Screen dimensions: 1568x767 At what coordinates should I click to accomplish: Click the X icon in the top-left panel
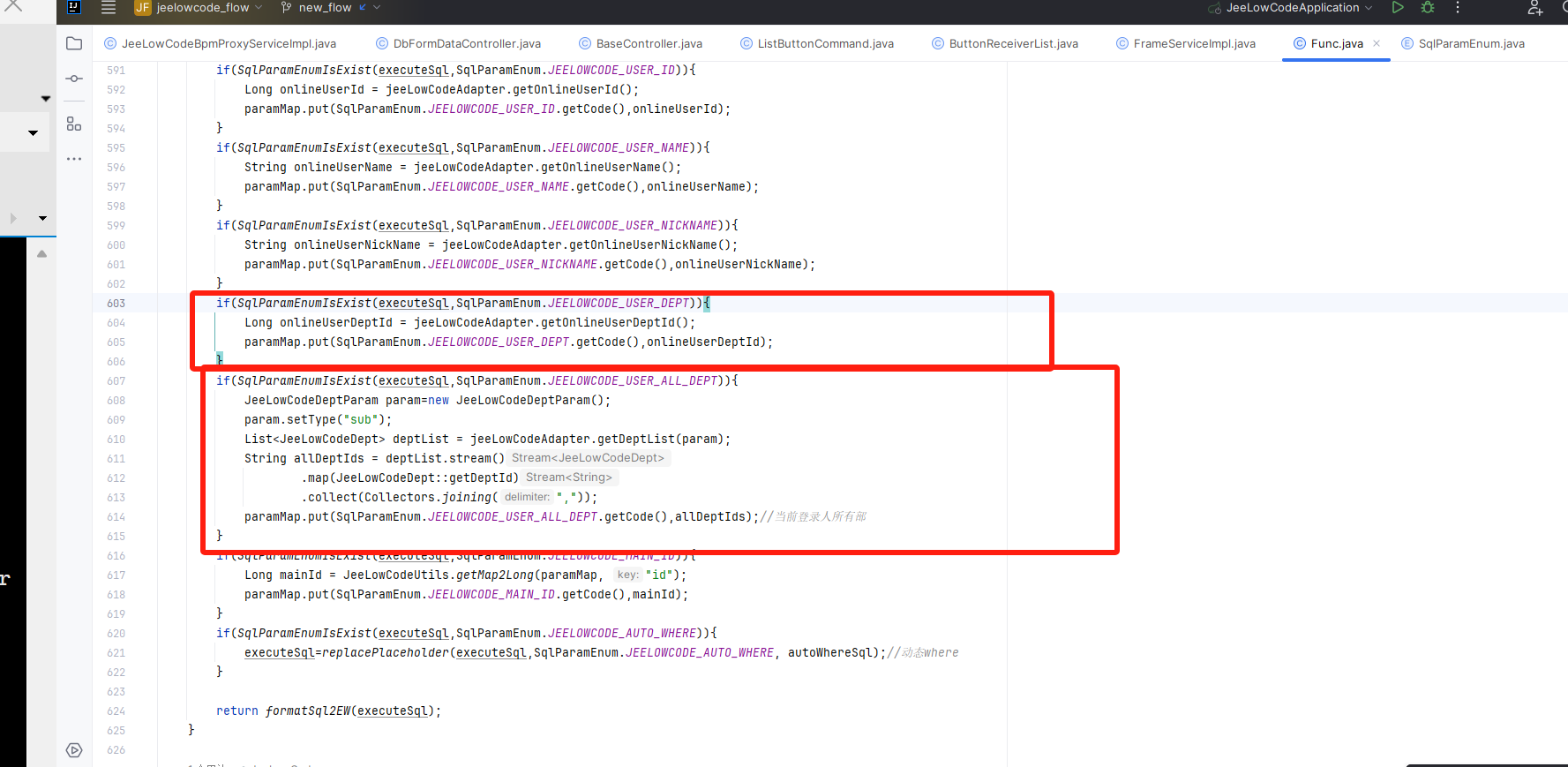[x=14, y=5]
